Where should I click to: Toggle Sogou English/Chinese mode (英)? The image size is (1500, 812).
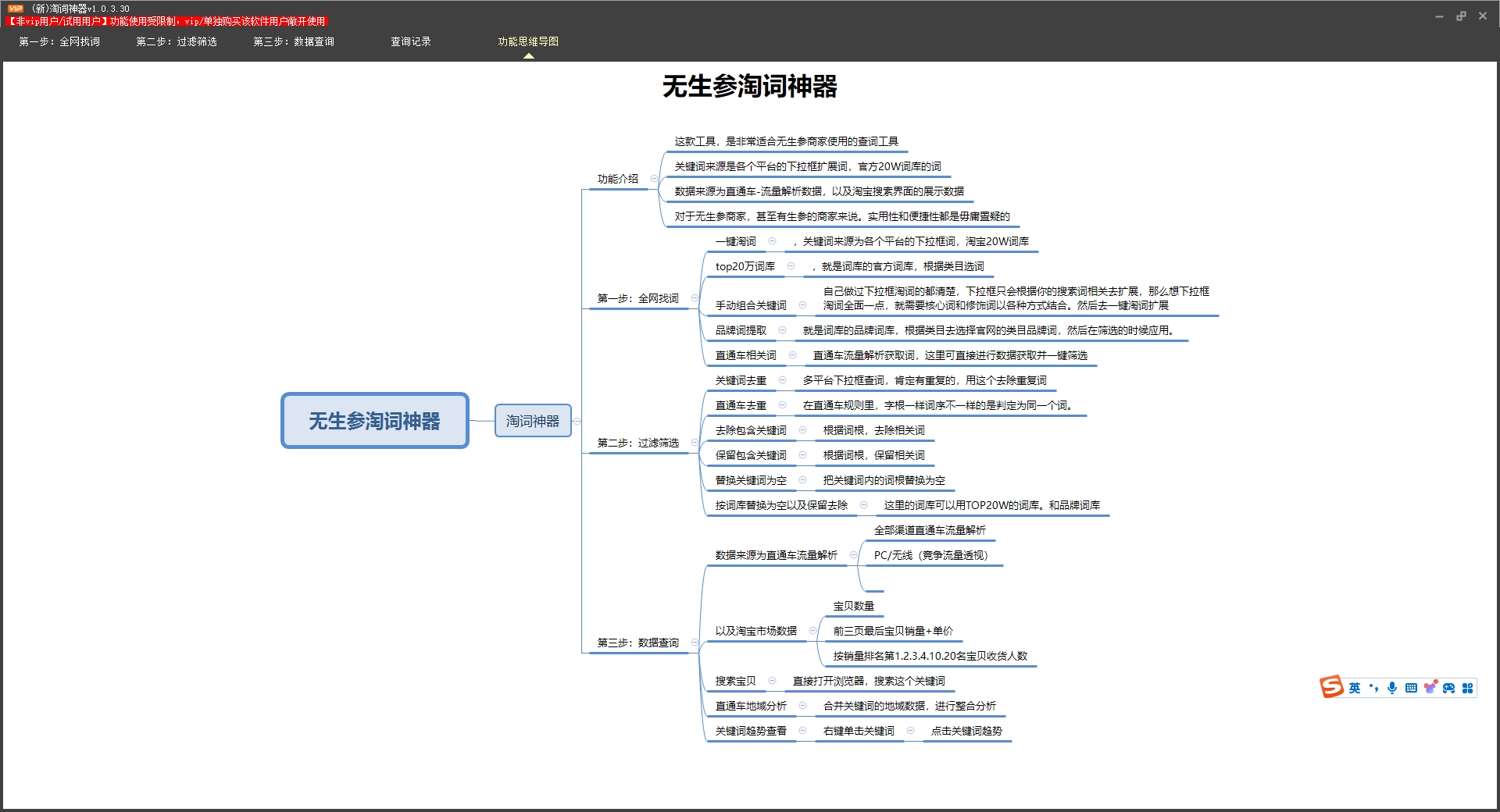[1355, 688]
